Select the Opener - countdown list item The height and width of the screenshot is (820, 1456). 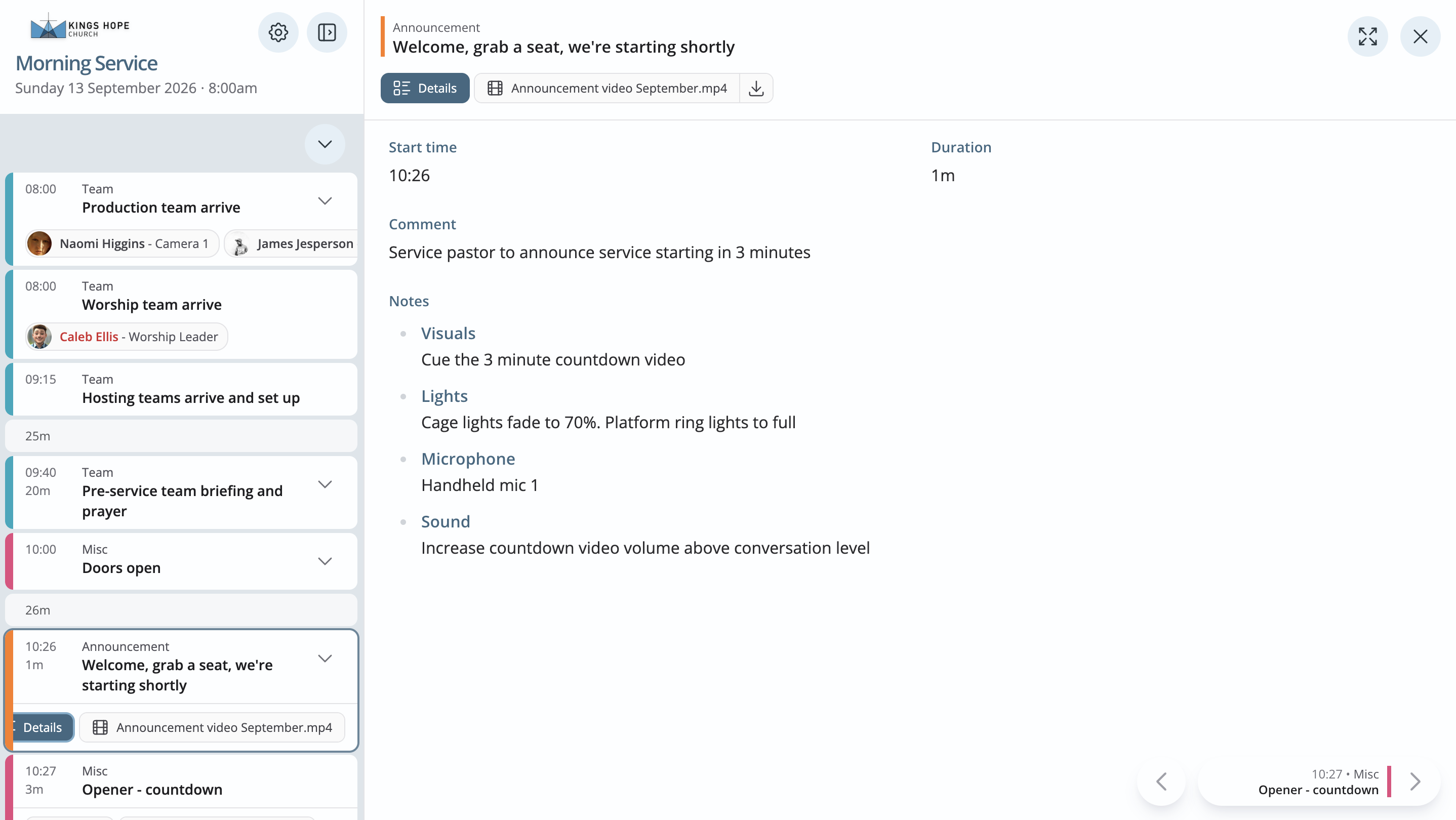(181, 782)
